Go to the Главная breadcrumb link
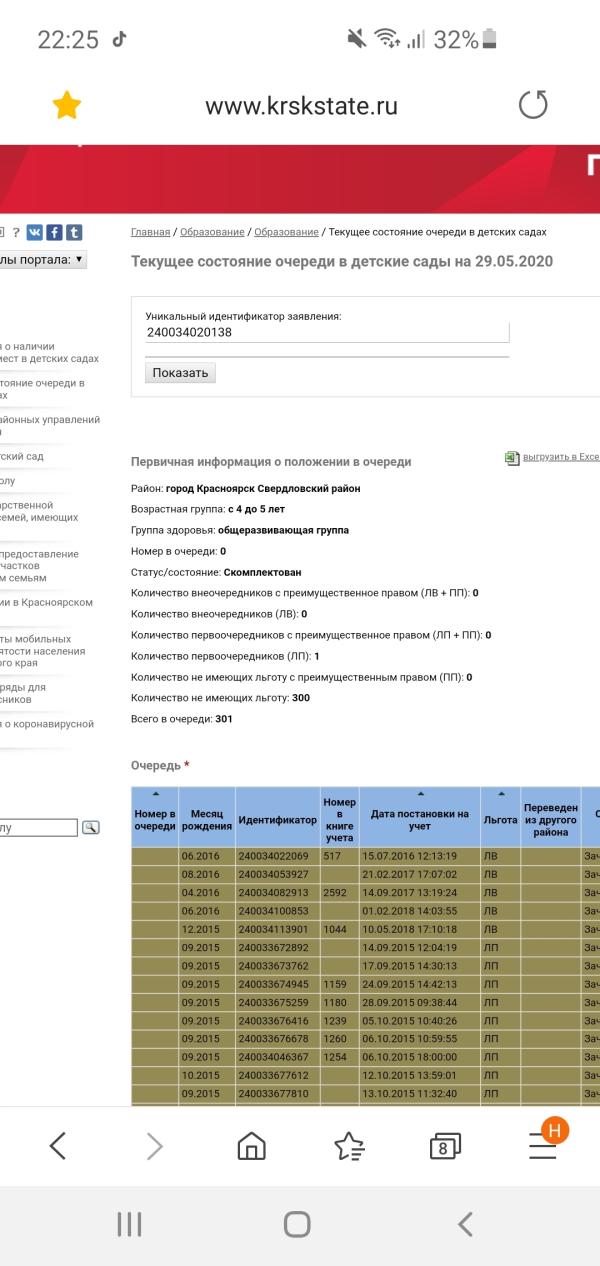 150,232
